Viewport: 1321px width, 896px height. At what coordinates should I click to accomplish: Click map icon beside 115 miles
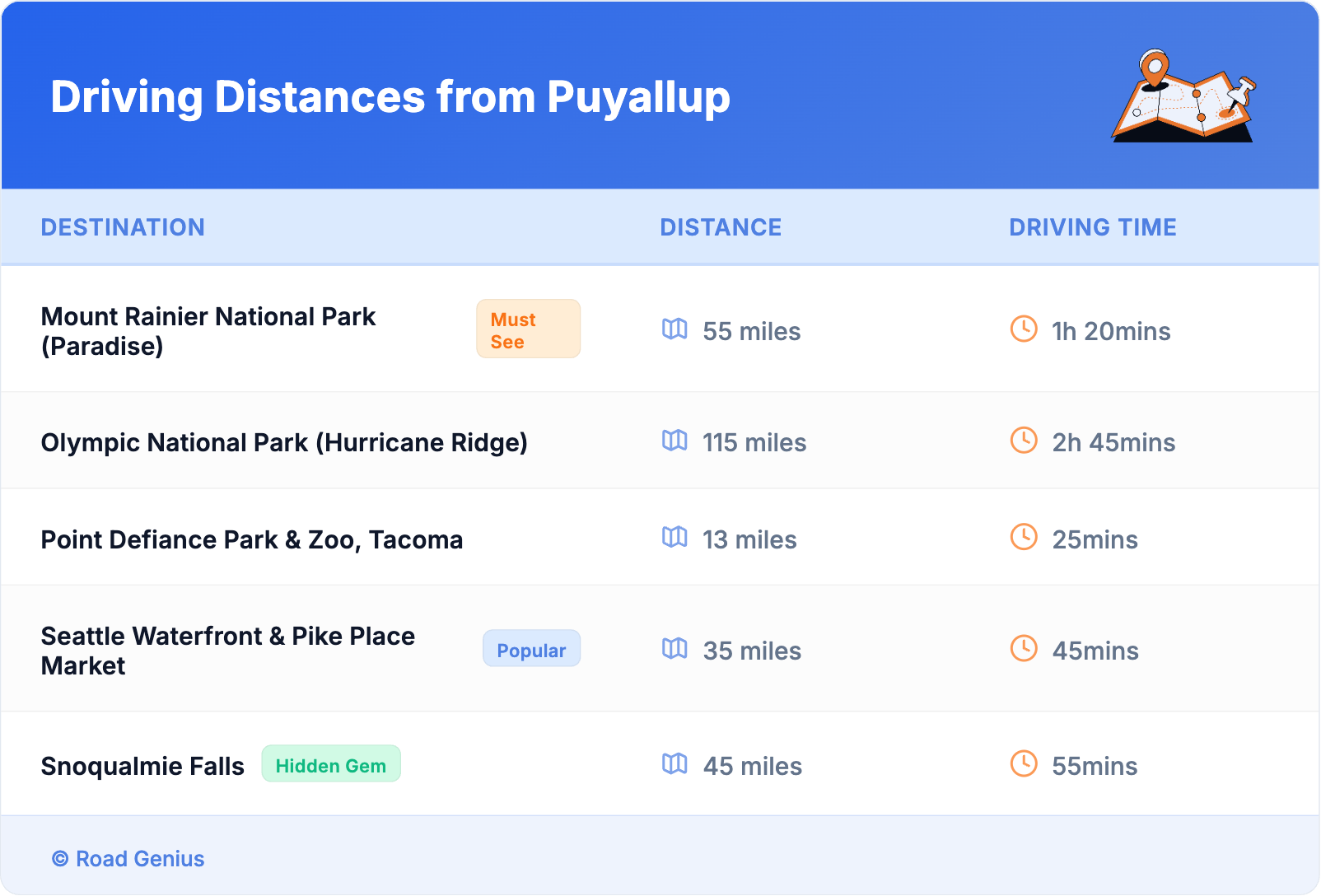(675, 441)
